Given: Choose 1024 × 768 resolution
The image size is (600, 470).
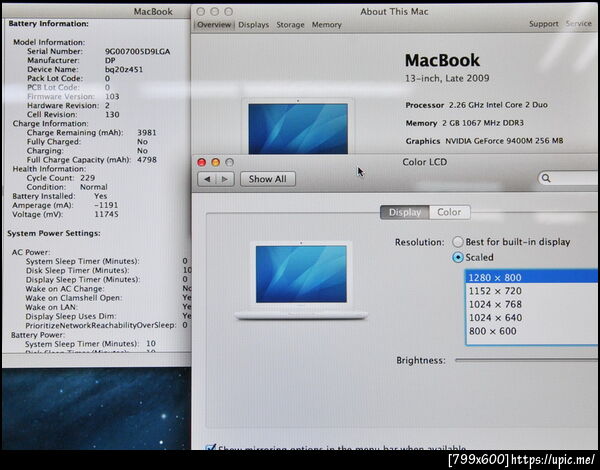Looking at the screenshot, I should click(x=532, y=304).
